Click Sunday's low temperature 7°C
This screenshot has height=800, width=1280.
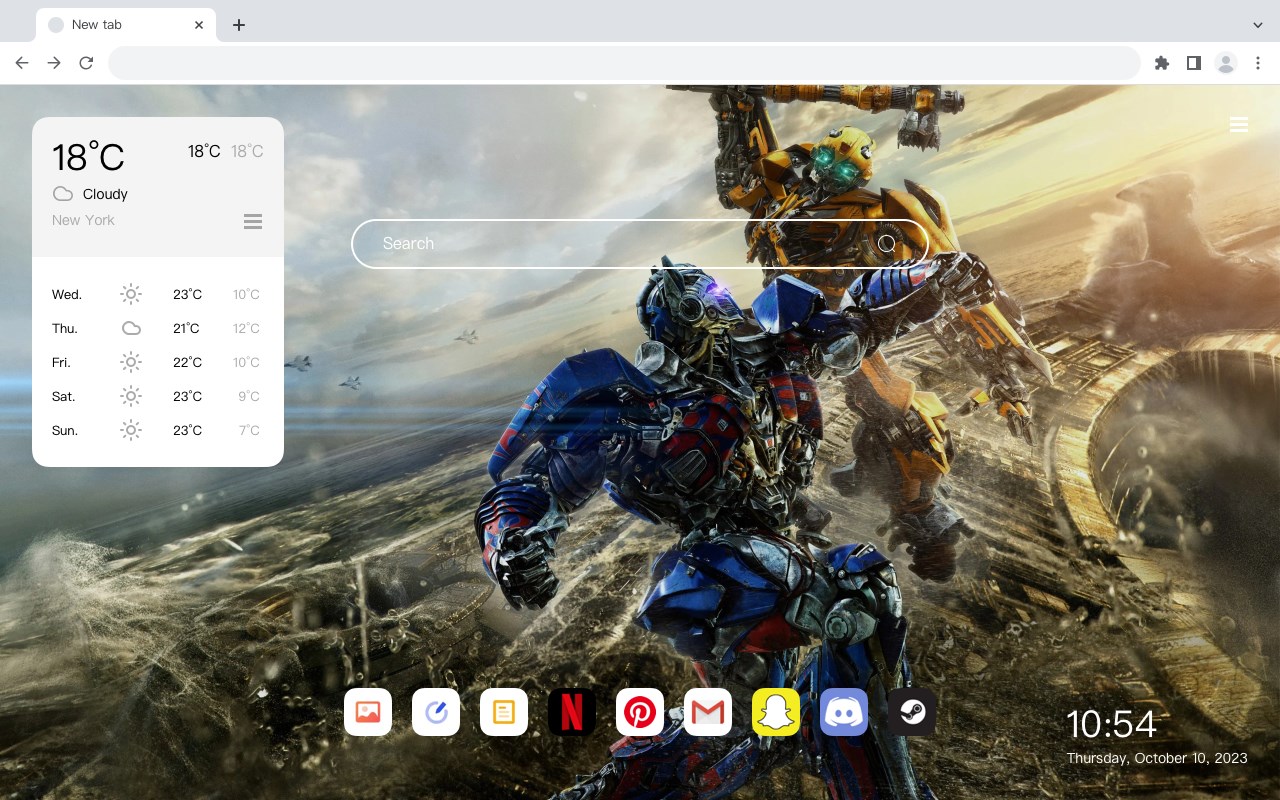(249, 430)
